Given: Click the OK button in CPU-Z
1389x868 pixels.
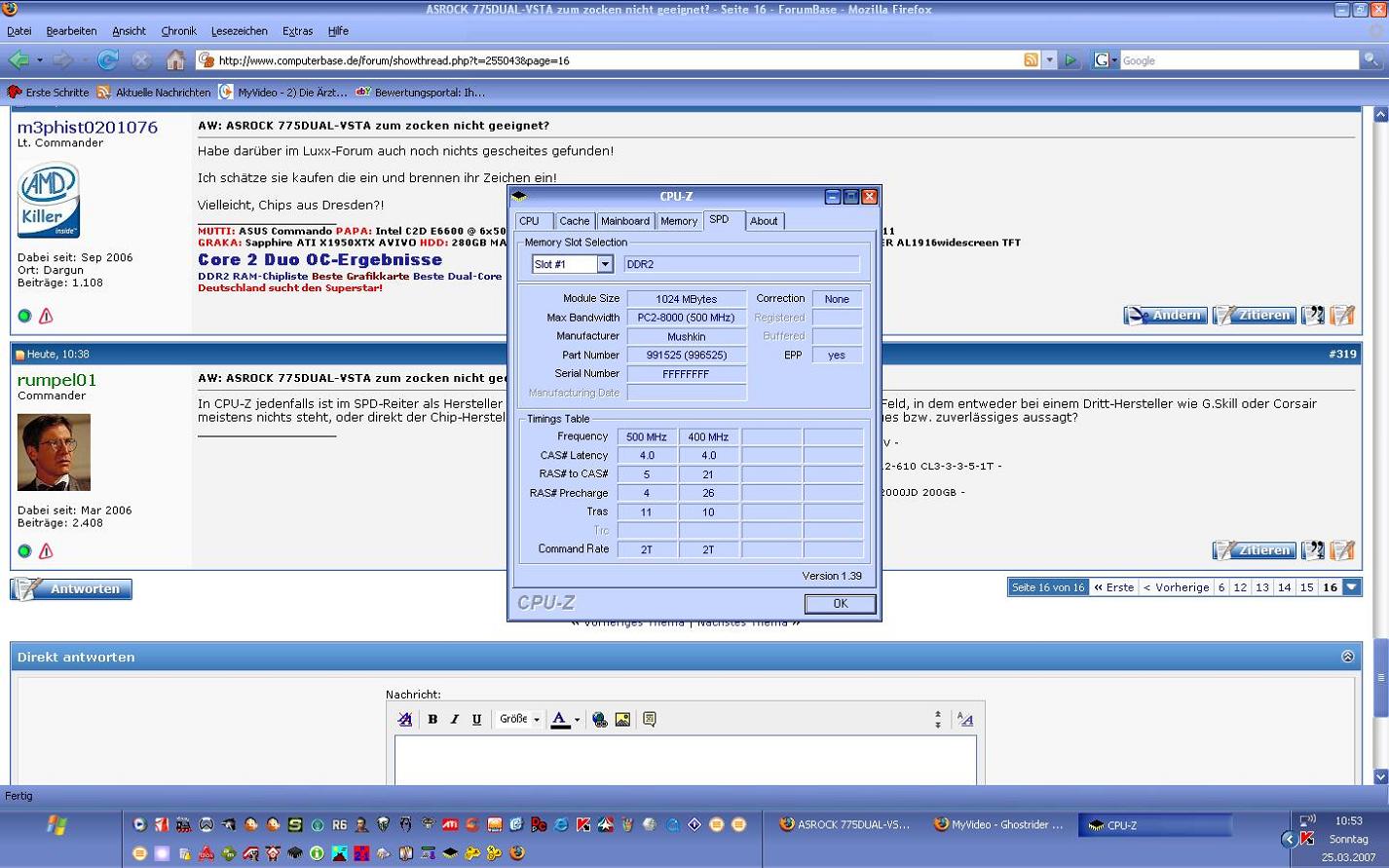Looking at the screenshot, I should click(840, 604).
